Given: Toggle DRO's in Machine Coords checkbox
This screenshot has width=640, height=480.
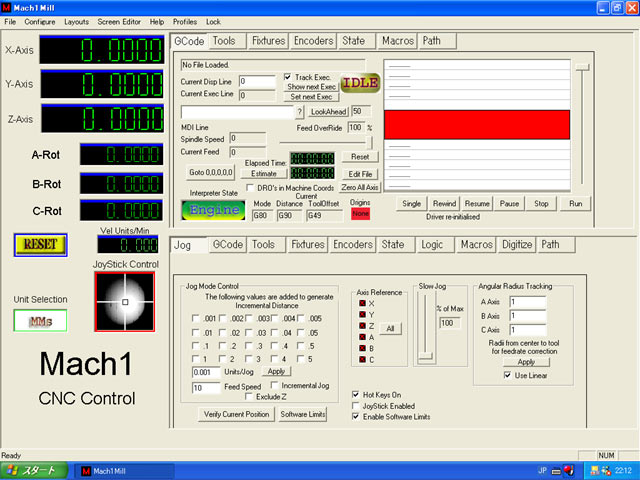Looking at the screenshot, I should coord(250,188).
